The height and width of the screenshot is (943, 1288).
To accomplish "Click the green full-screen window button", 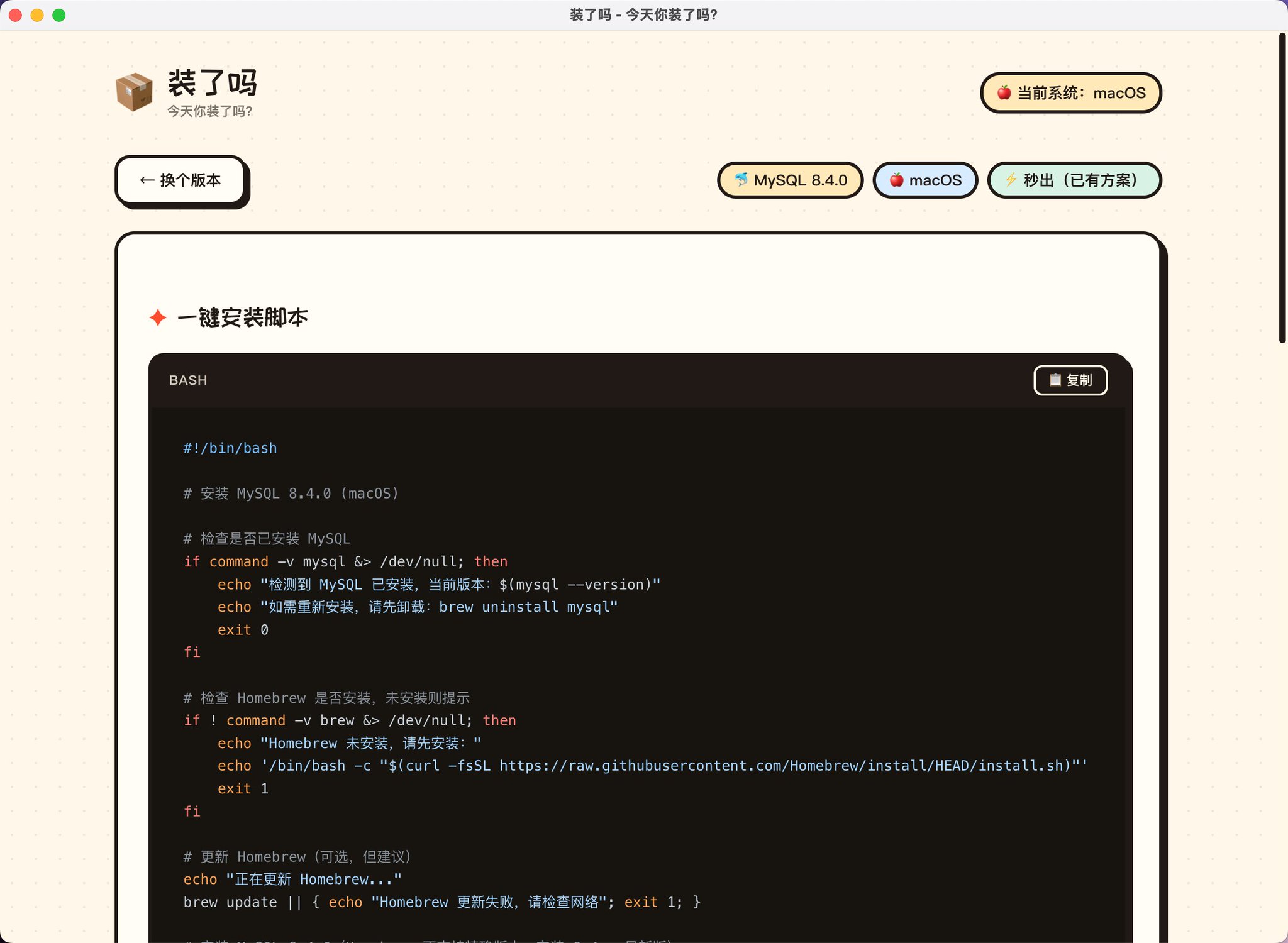I will [59, 15].
